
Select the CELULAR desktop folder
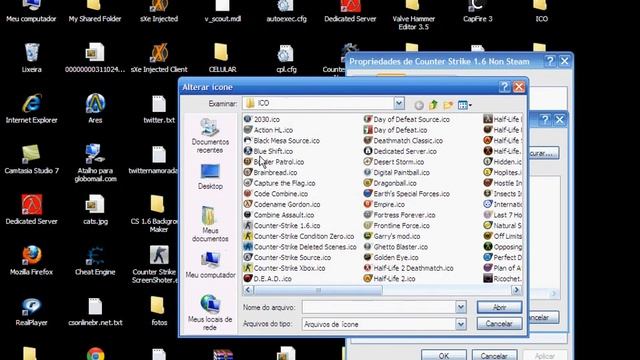coord(222,58)
